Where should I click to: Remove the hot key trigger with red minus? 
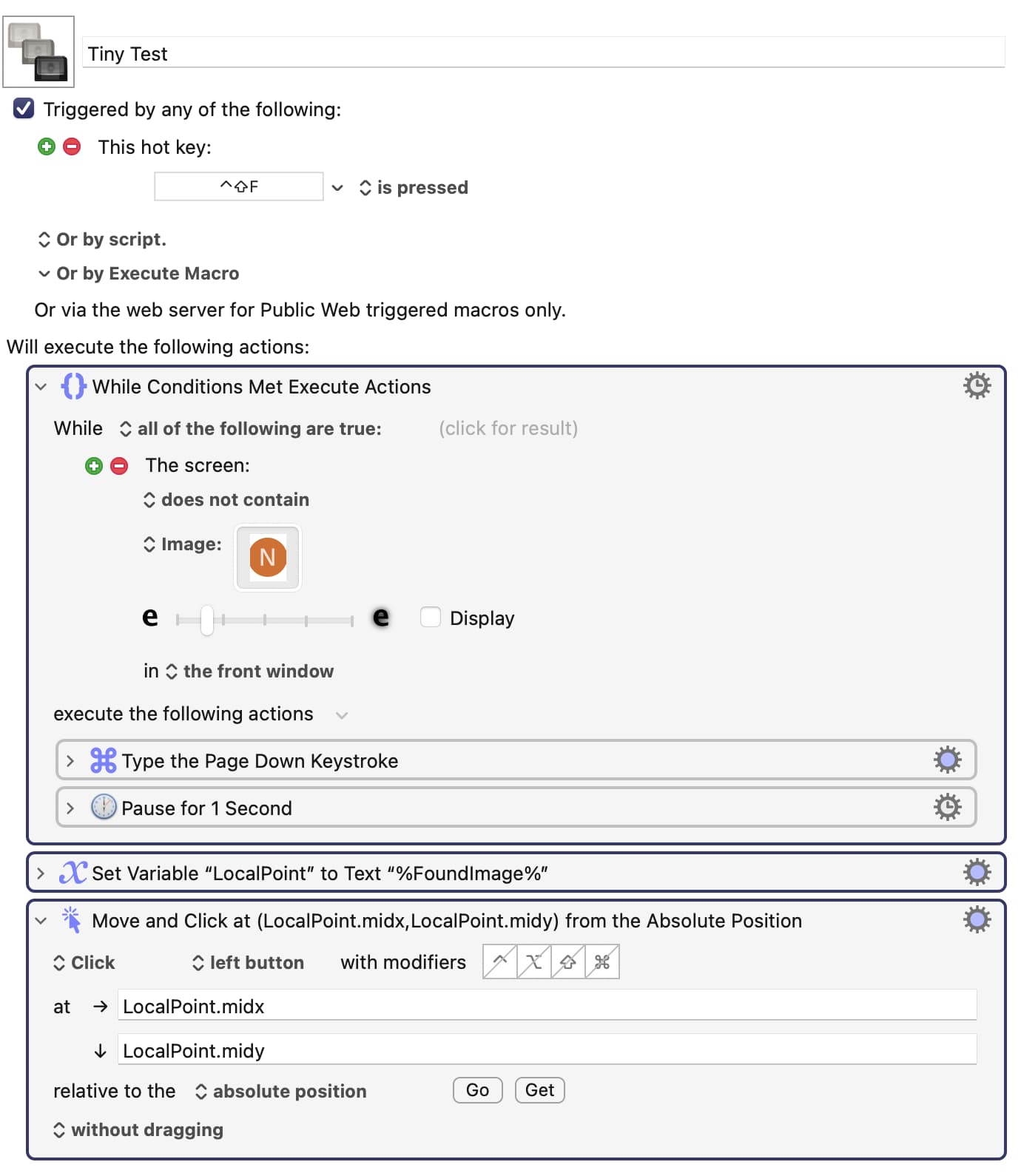[x=72, y=146]
